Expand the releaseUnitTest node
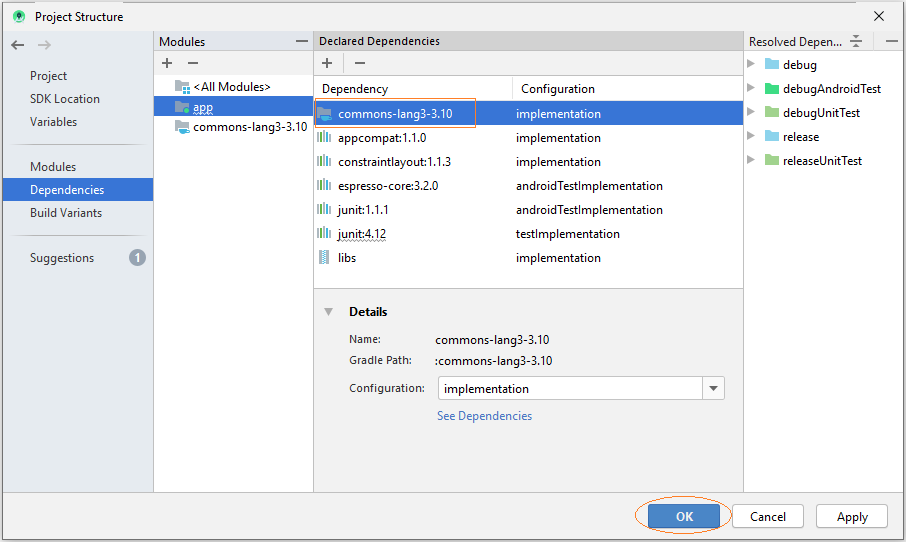Viewport: 906px width, 542px height. pyautogui.click(x=751, y=159)
